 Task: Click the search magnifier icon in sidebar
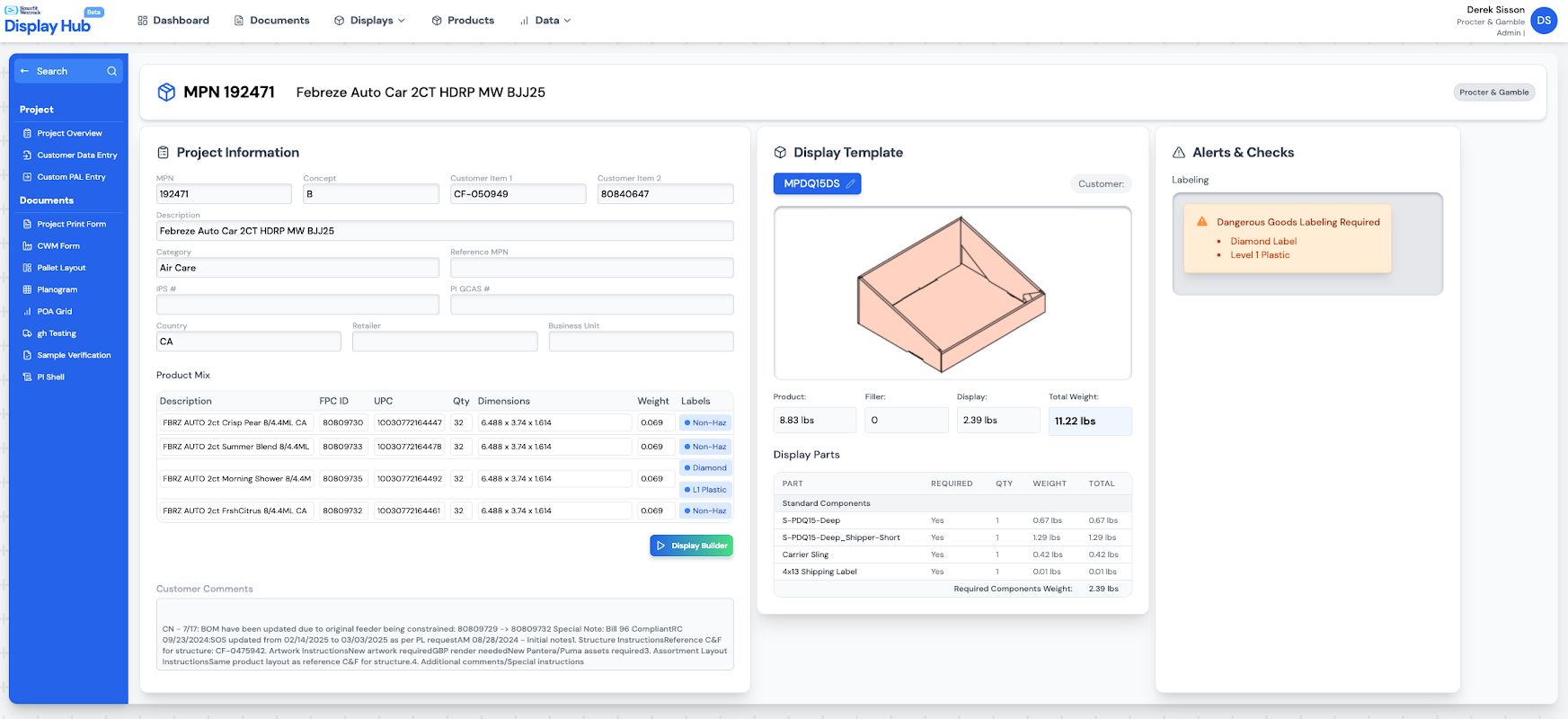tap(111, 71)
